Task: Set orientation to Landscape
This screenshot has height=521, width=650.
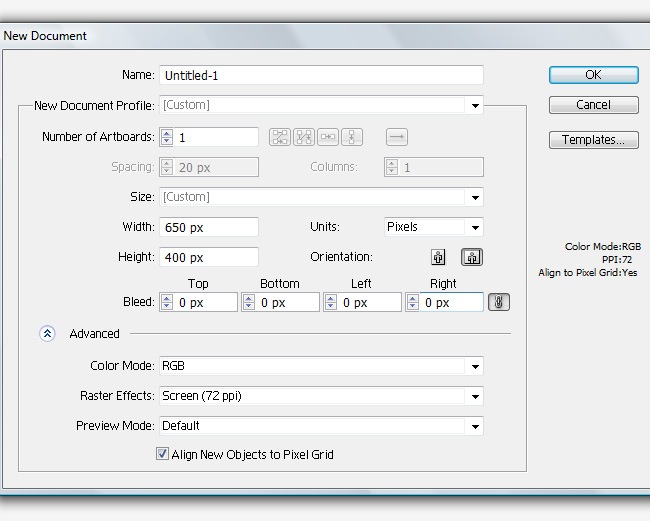Action: point(471,257)
